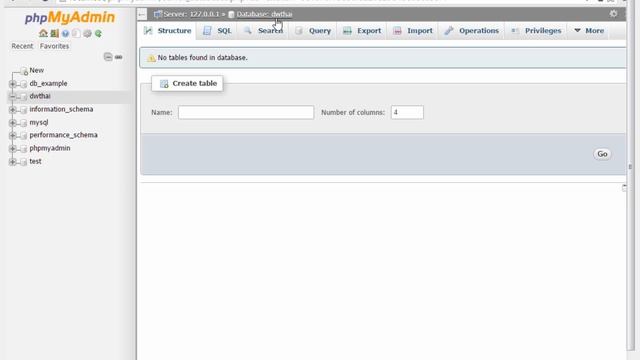Click the phpMyAdmin logo

coord(70,18)
